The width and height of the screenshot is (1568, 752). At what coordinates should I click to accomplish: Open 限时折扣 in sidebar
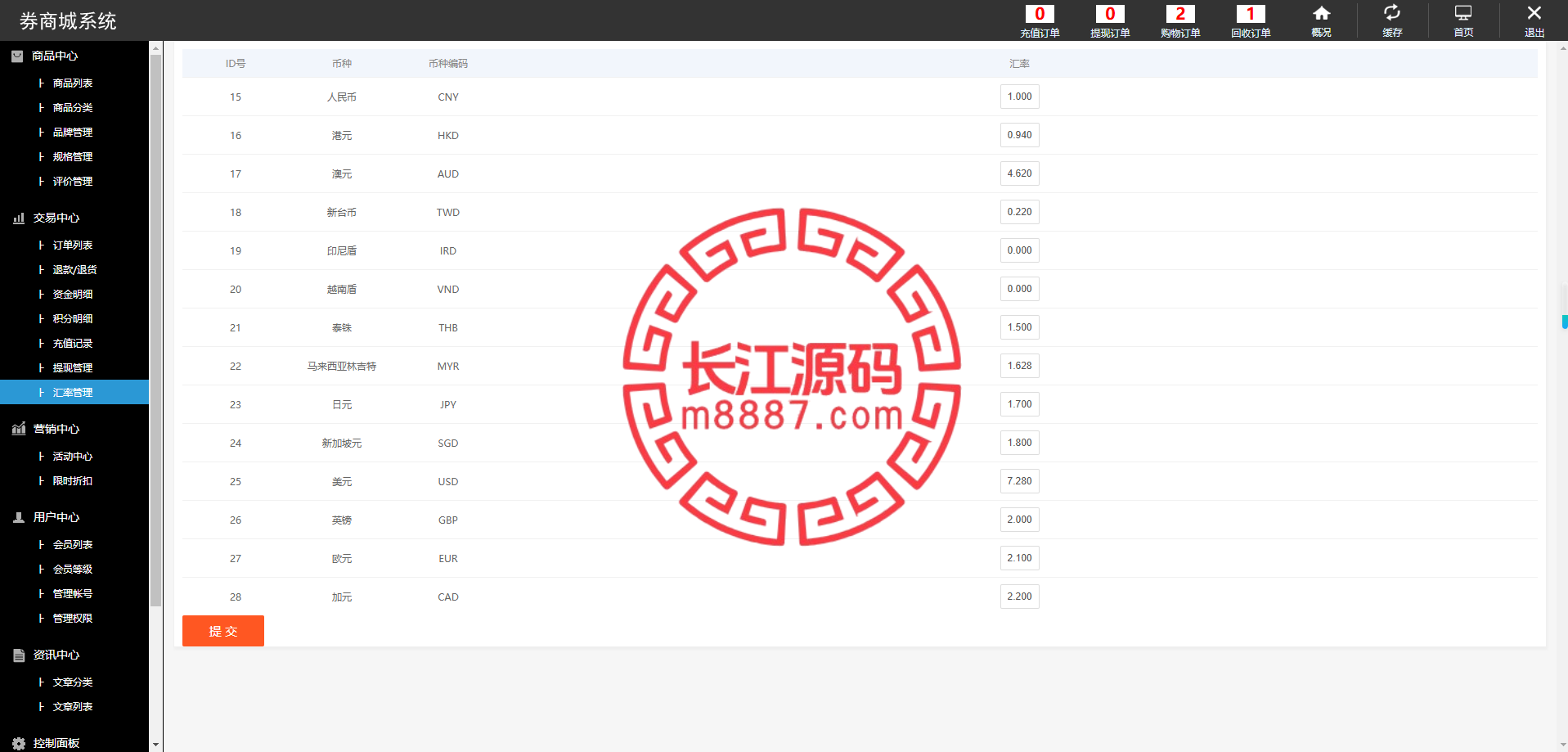(73, 481)
